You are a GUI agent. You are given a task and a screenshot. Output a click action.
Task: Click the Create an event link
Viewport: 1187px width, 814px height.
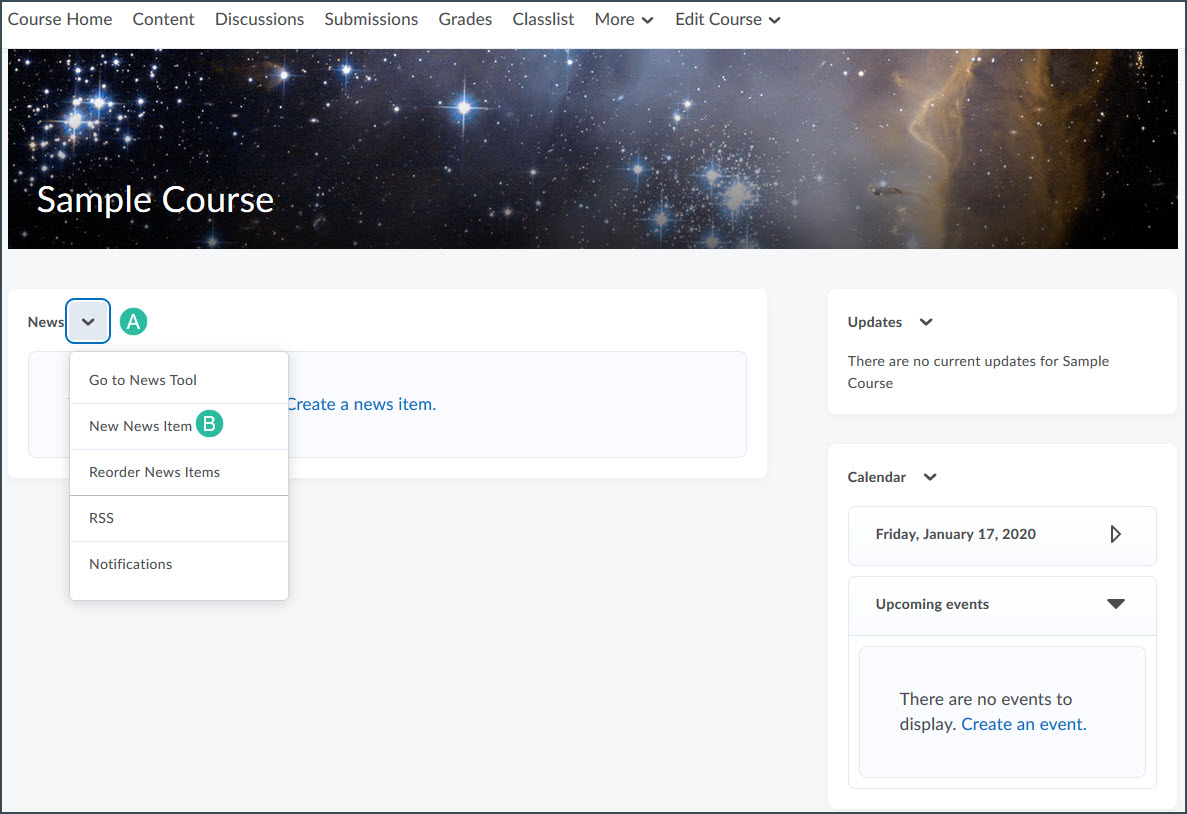[1023, 724]
